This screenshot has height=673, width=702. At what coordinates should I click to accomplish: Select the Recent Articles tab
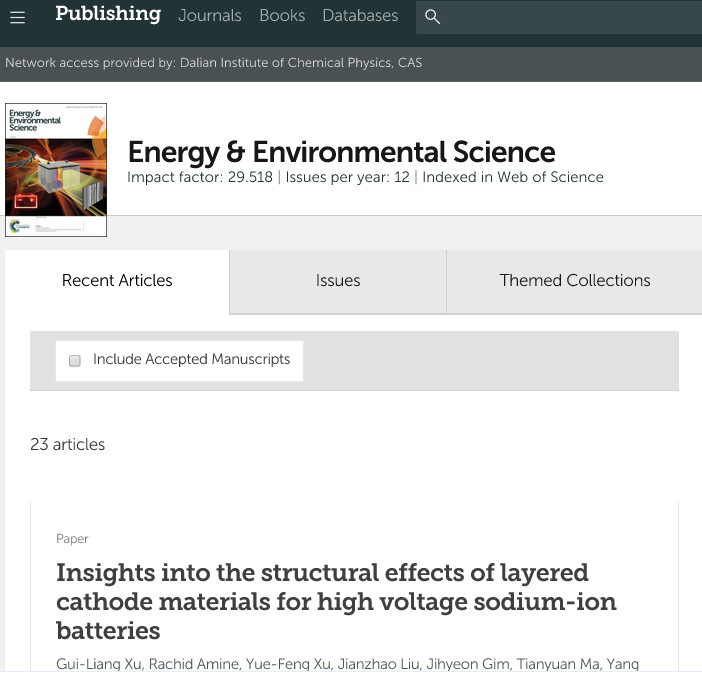117,281
